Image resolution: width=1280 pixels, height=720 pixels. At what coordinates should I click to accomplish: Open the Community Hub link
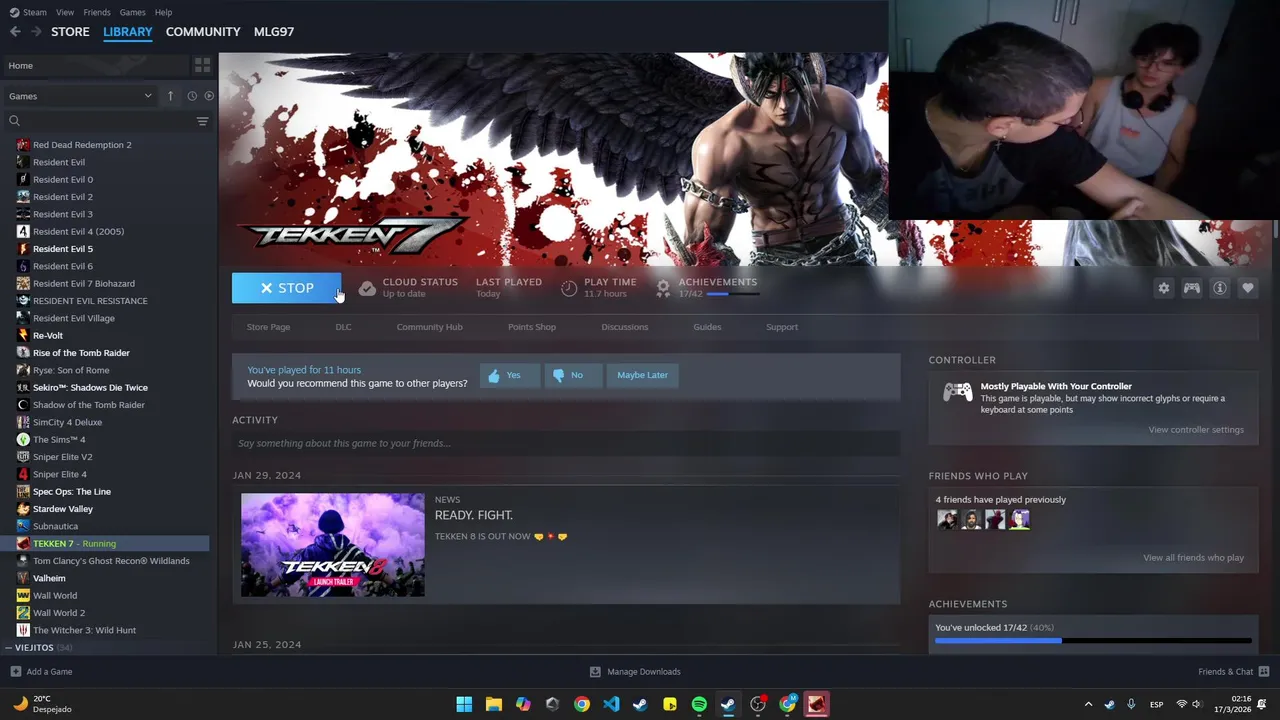pos(429,327)
